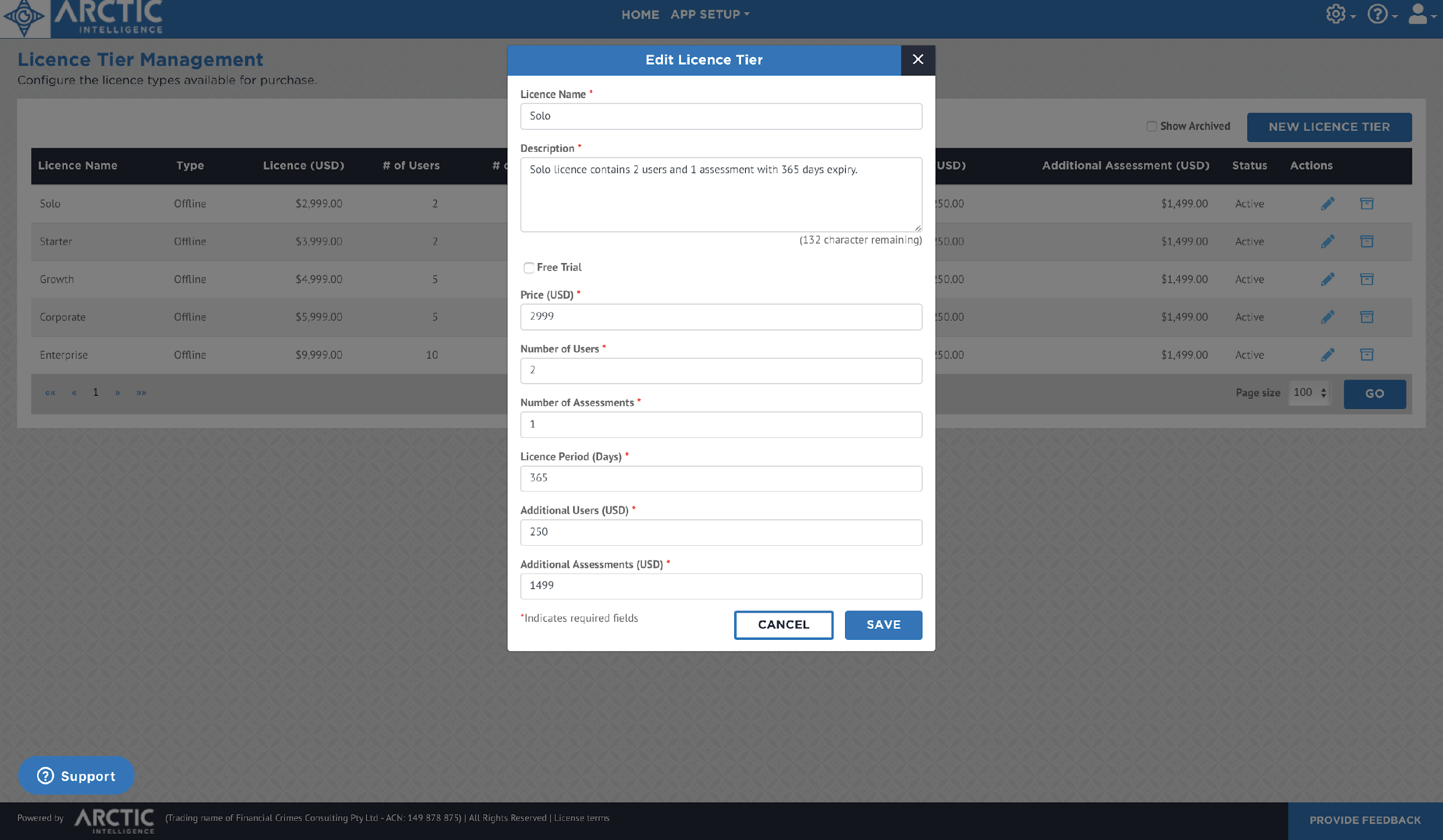The image size is (1443, 840).
Task: Focus the Number of Users field
Action: point(721,370)
